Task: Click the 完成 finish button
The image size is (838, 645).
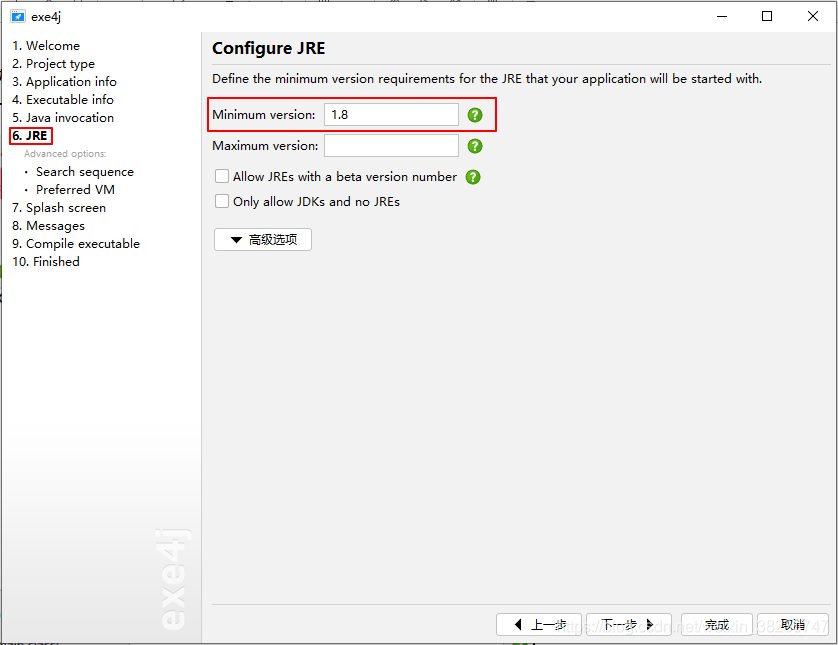Action: click(717, 624)
